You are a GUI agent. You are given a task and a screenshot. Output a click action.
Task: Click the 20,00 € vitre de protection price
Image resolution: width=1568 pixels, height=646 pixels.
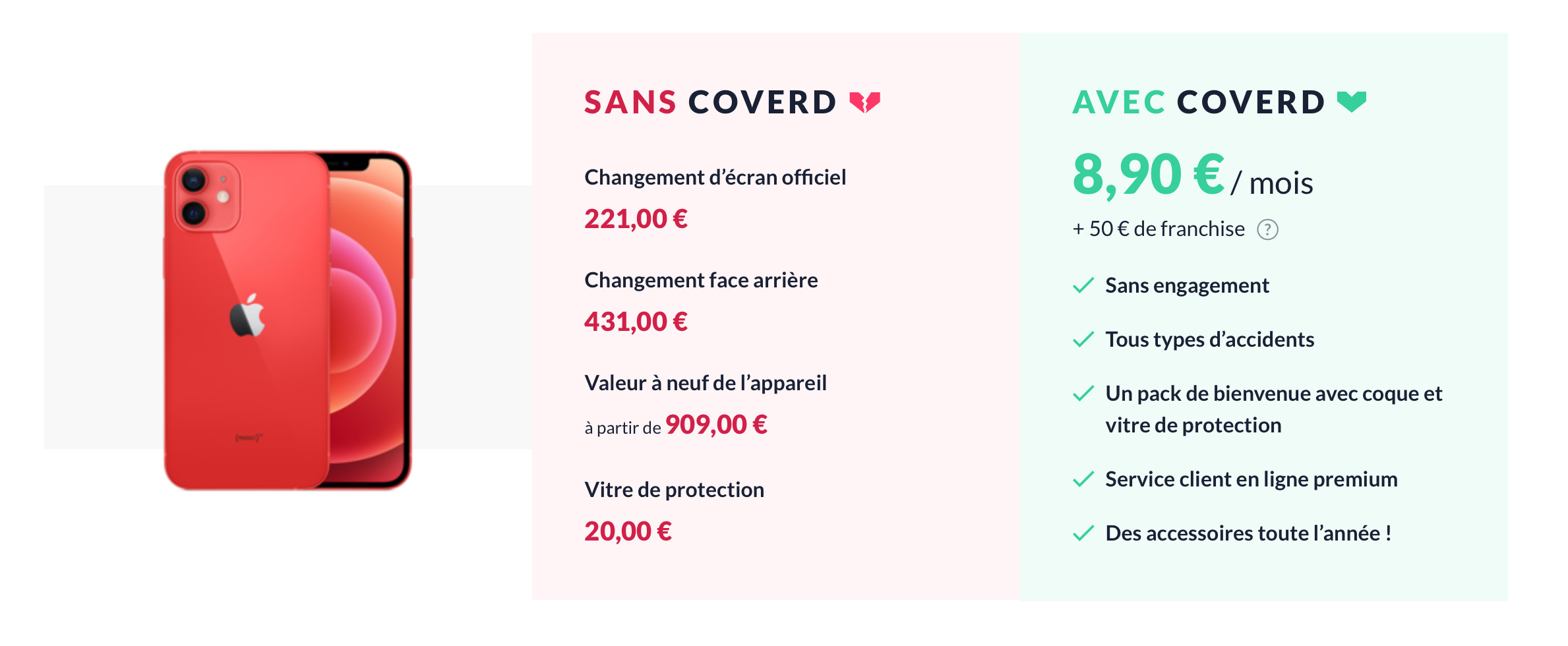(x=628, y=531)
